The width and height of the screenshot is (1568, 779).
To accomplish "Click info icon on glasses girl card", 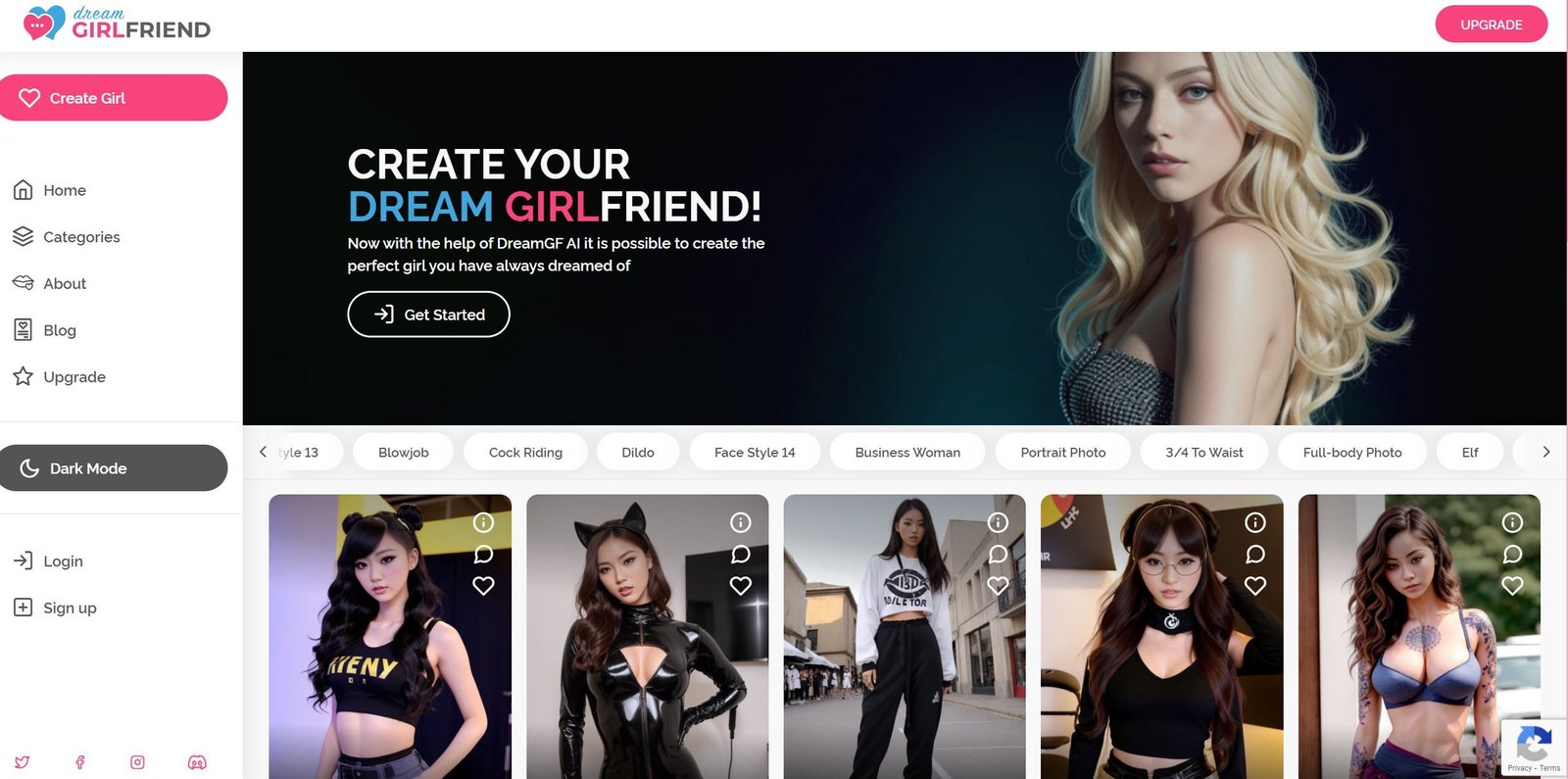I will [x=1255, y=523].
